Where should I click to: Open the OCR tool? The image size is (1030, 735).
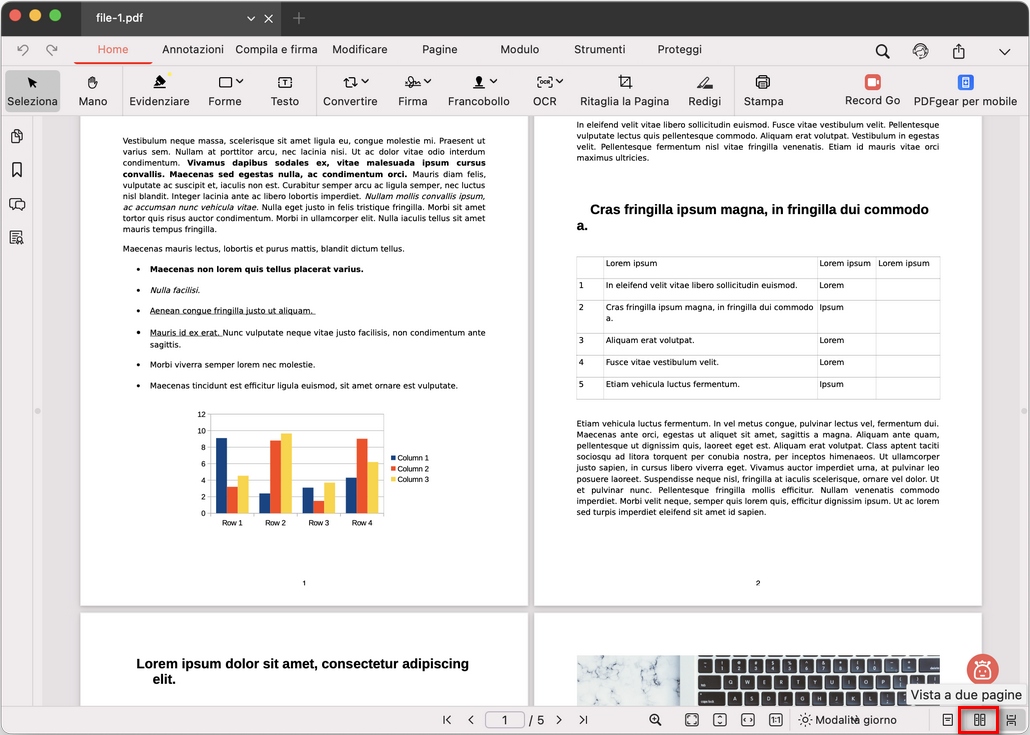pyautogui.click(x=545, y=90)
